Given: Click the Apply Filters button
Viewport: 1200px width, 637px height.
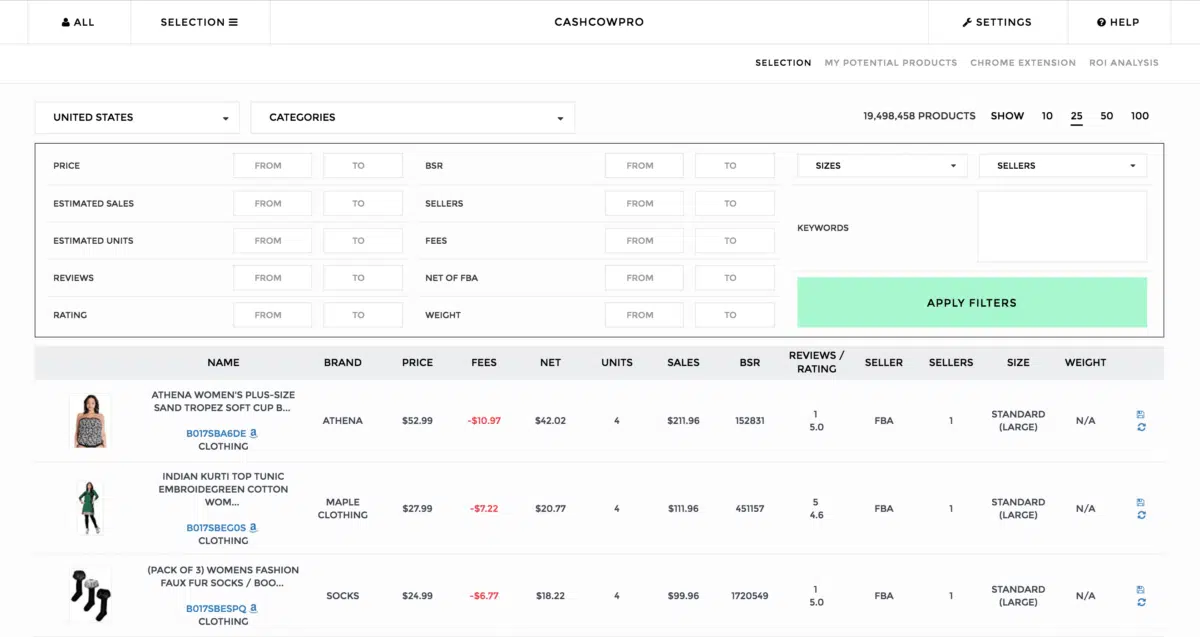Looking at the screenshot, I should [x=971, y=303].
